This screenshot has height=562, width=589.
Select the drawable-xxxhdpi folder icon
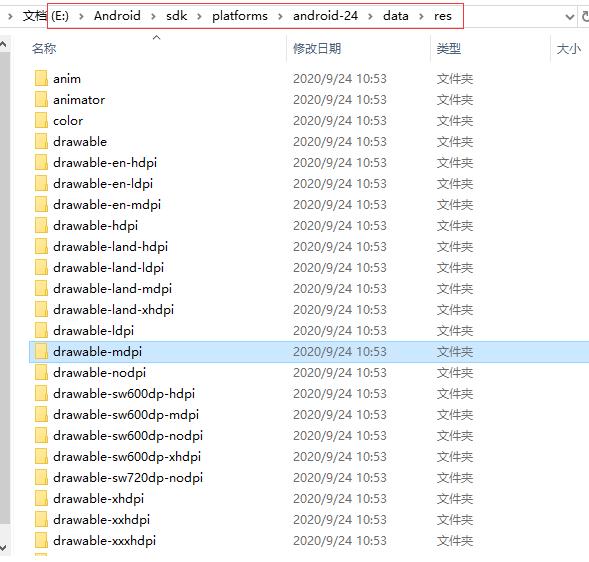[x=41, y=540]
